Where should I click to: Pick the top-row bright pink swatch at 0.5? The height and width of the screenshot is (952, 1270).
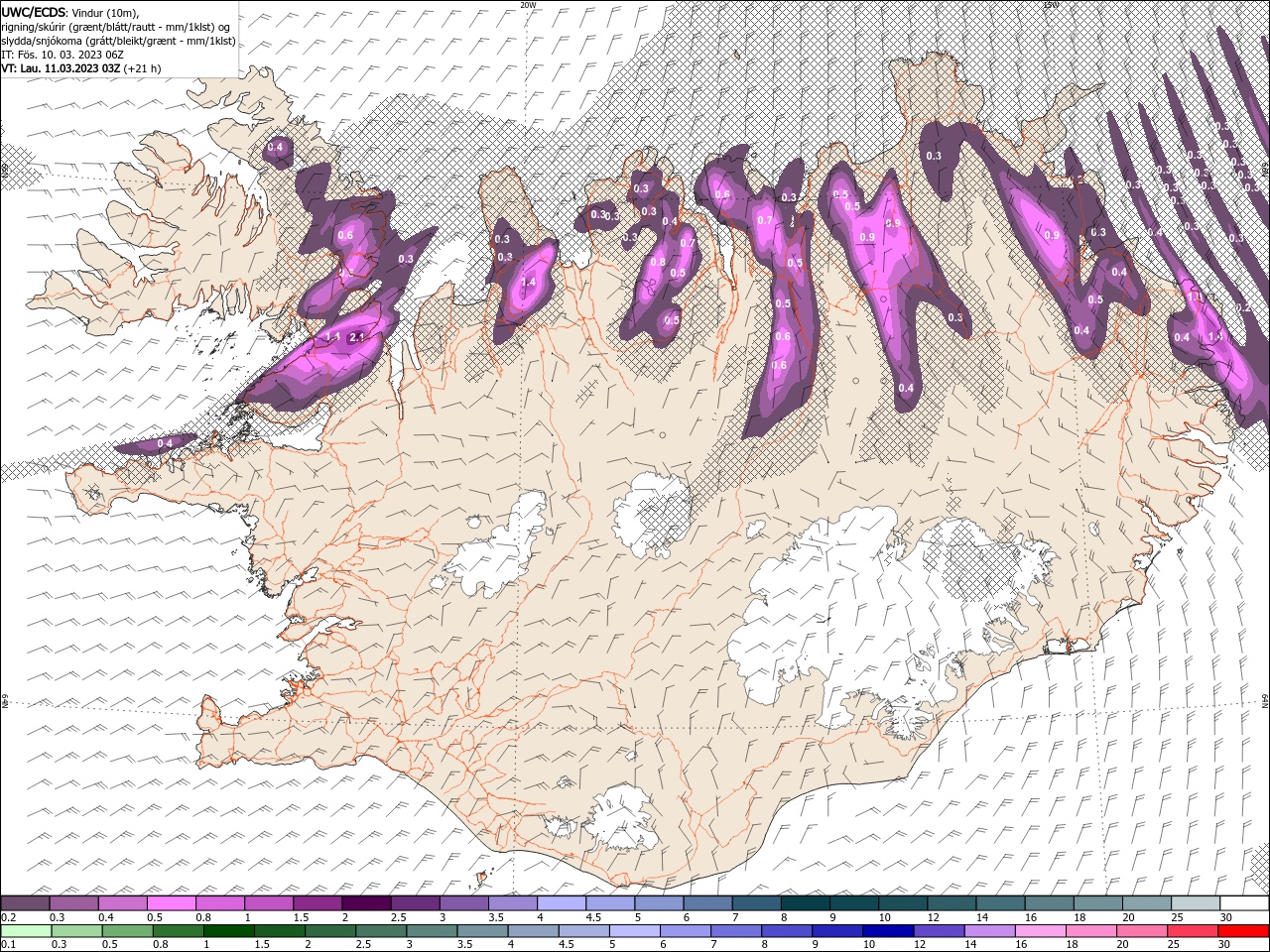171,903
